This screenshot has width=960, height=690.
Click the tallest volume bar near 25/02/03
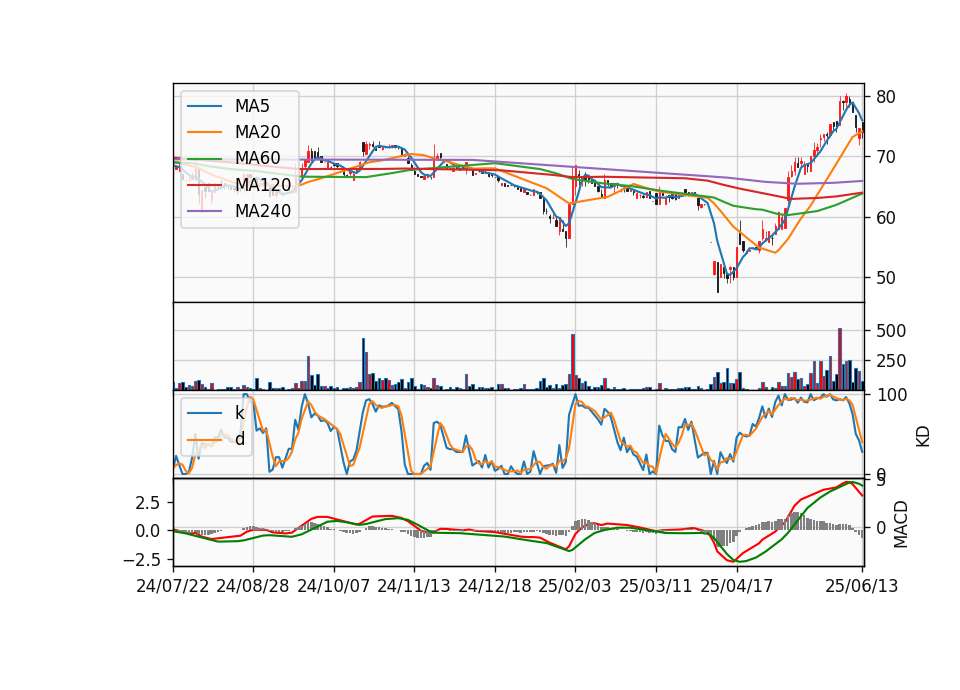(x=573, y=362)
